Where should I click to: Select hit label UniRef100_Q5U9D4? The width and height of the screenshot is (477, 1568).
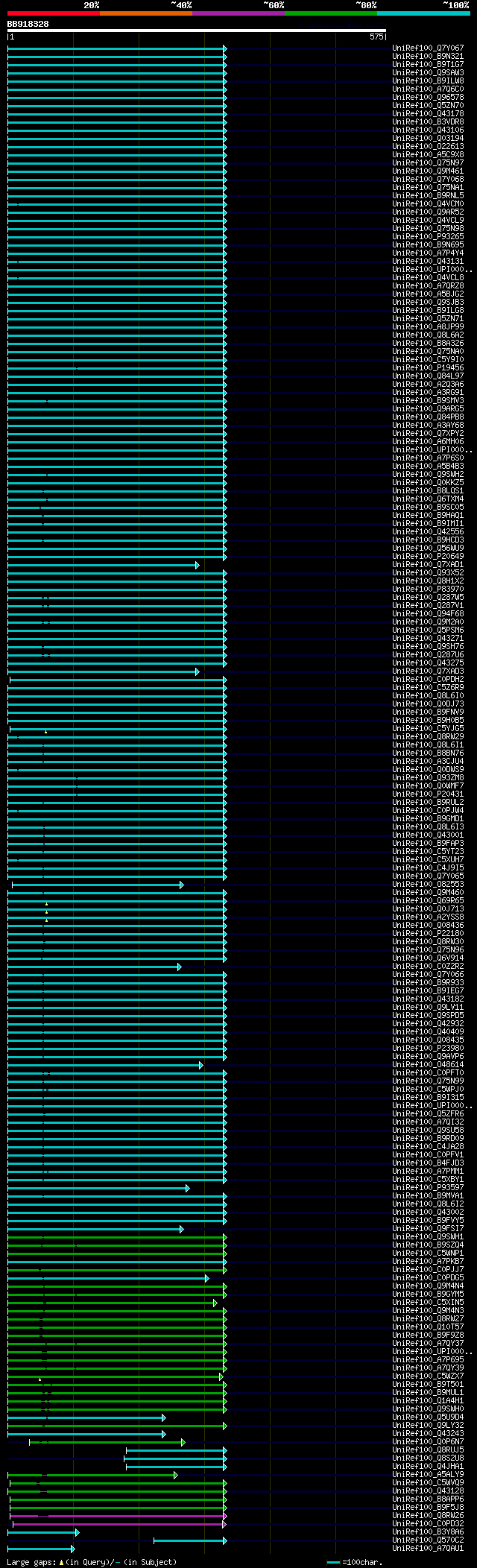[x=428, y=1417]
